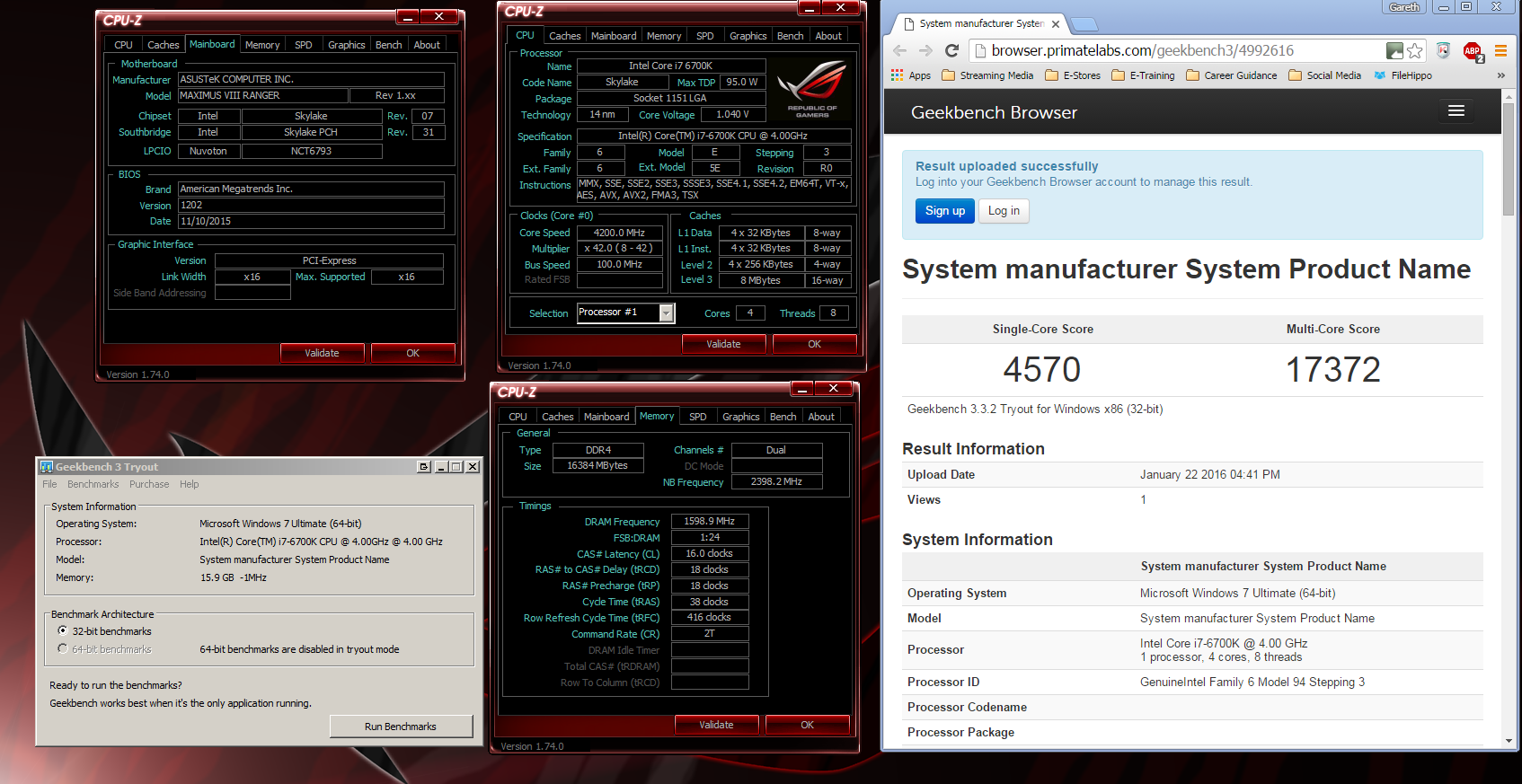
Task: Click the 16384 MBytes memory size field
Action: (x=597, y=466)
